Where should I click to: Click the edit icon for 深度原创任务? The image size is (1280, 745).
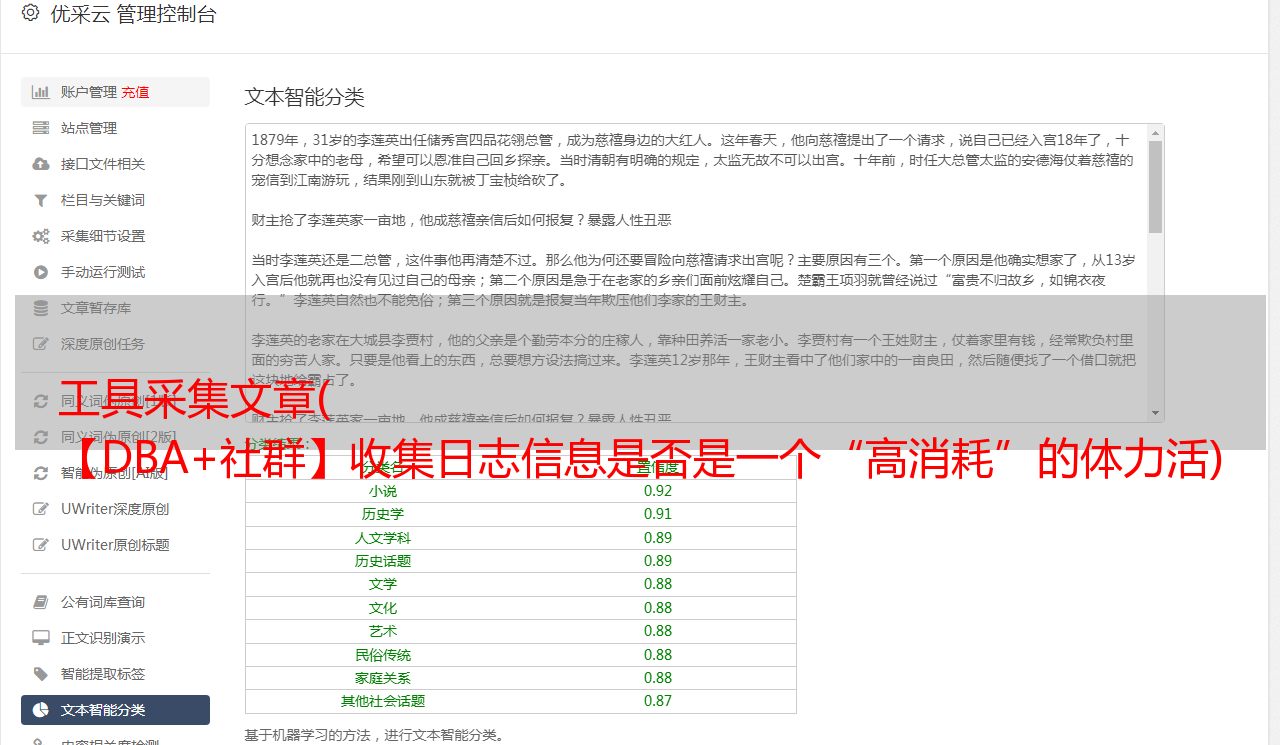41,344
